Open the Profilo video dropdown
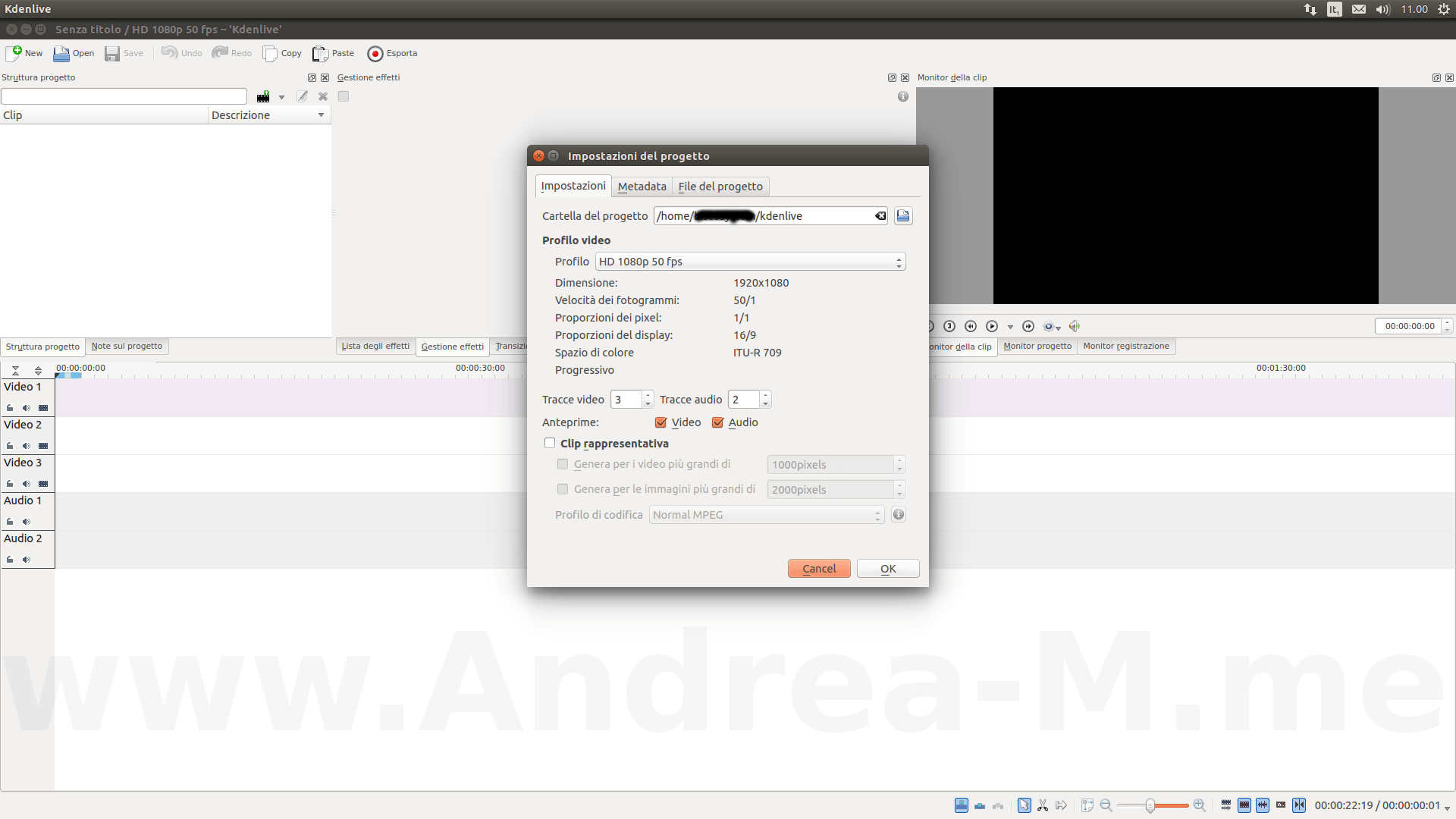The image size is (1456, 819). tap(750, 262)
